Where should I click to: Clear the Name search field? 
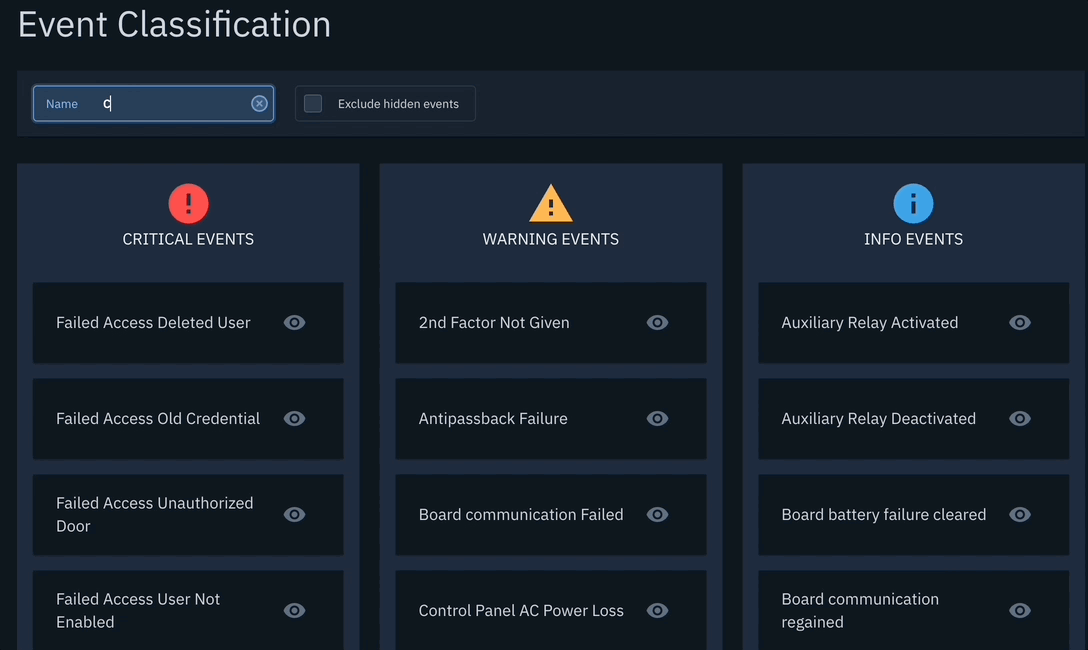(259, 103)
